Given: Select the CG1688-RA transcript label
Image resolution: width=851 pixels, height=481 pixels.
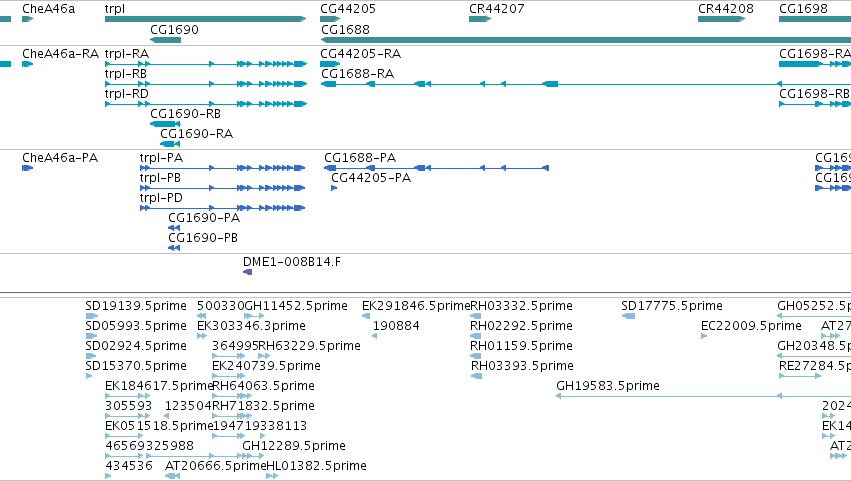Looking at the screenshot, I should click(358, 74).
